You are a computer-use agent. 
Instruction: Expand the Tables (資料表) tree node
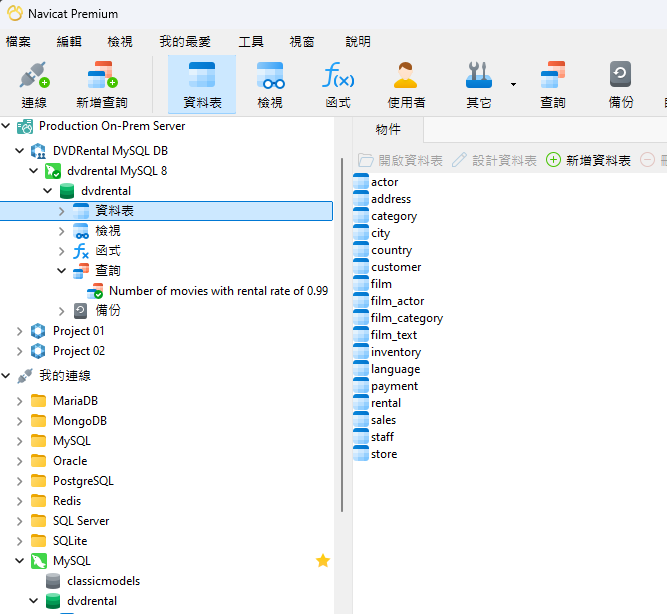pyautogui.click(x=62, y=211)
